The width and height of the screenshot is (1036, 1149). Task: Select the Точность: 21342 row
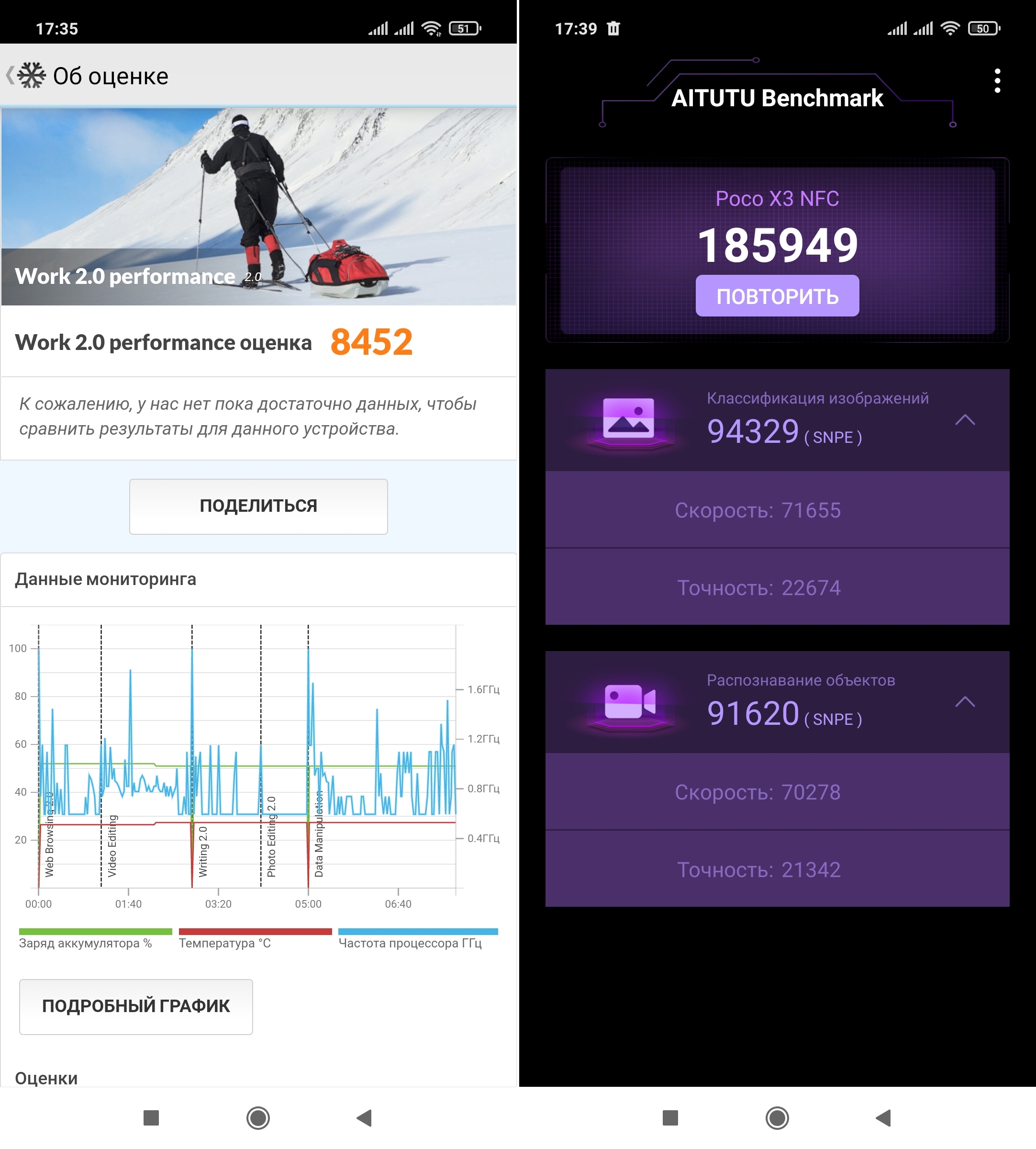pos(777,869)
